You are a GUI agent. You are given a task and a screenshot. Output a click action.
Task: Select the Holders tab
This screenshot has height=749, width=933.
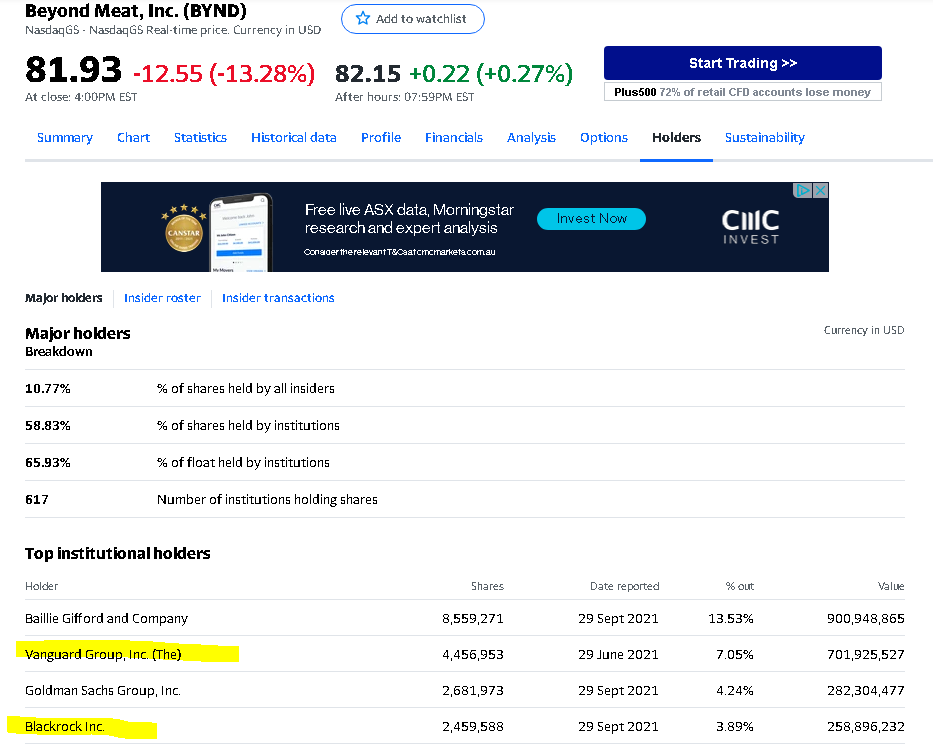point(677,137)
